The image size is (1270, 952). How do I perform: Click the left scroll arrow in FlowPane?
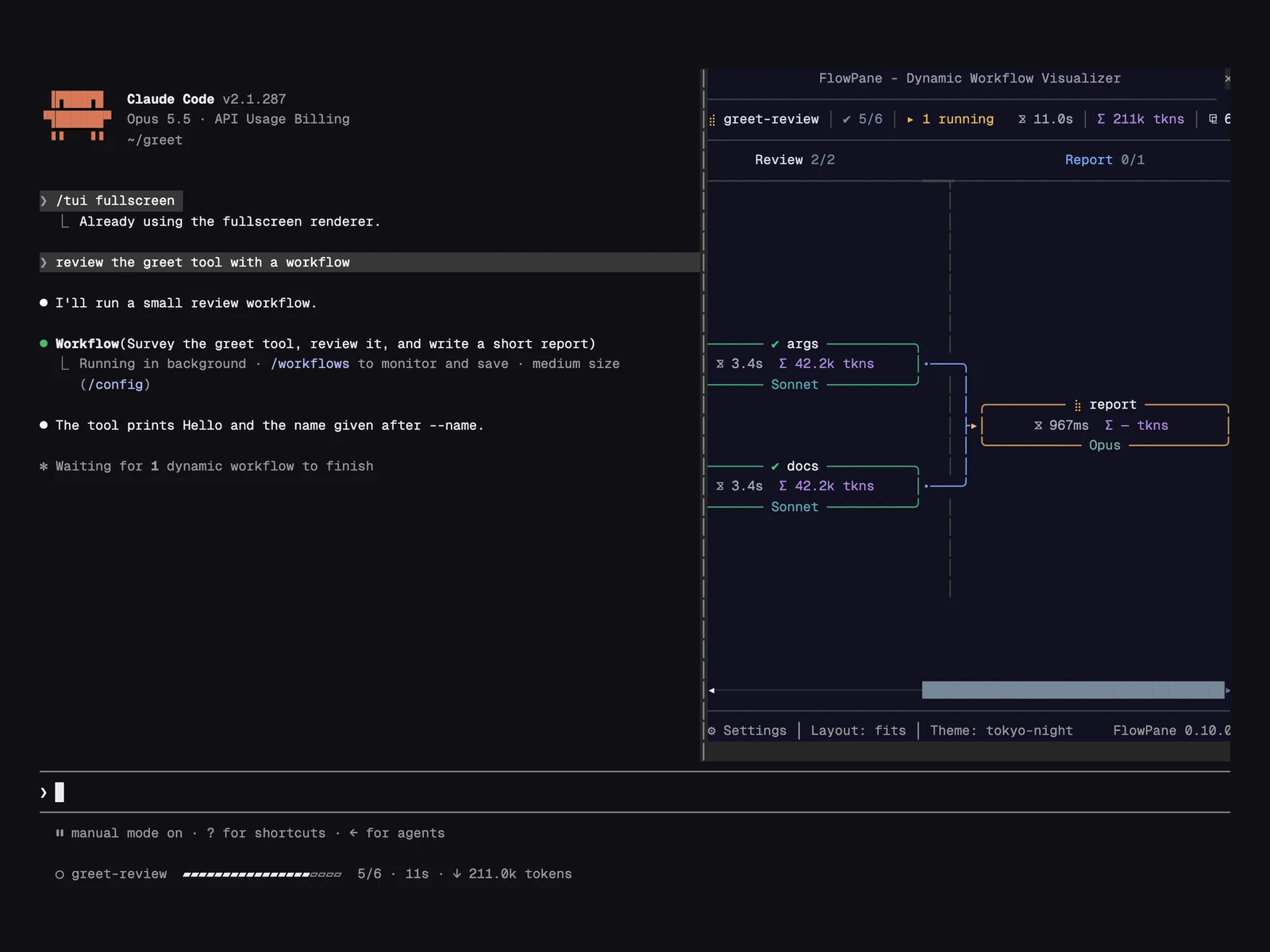712,691
